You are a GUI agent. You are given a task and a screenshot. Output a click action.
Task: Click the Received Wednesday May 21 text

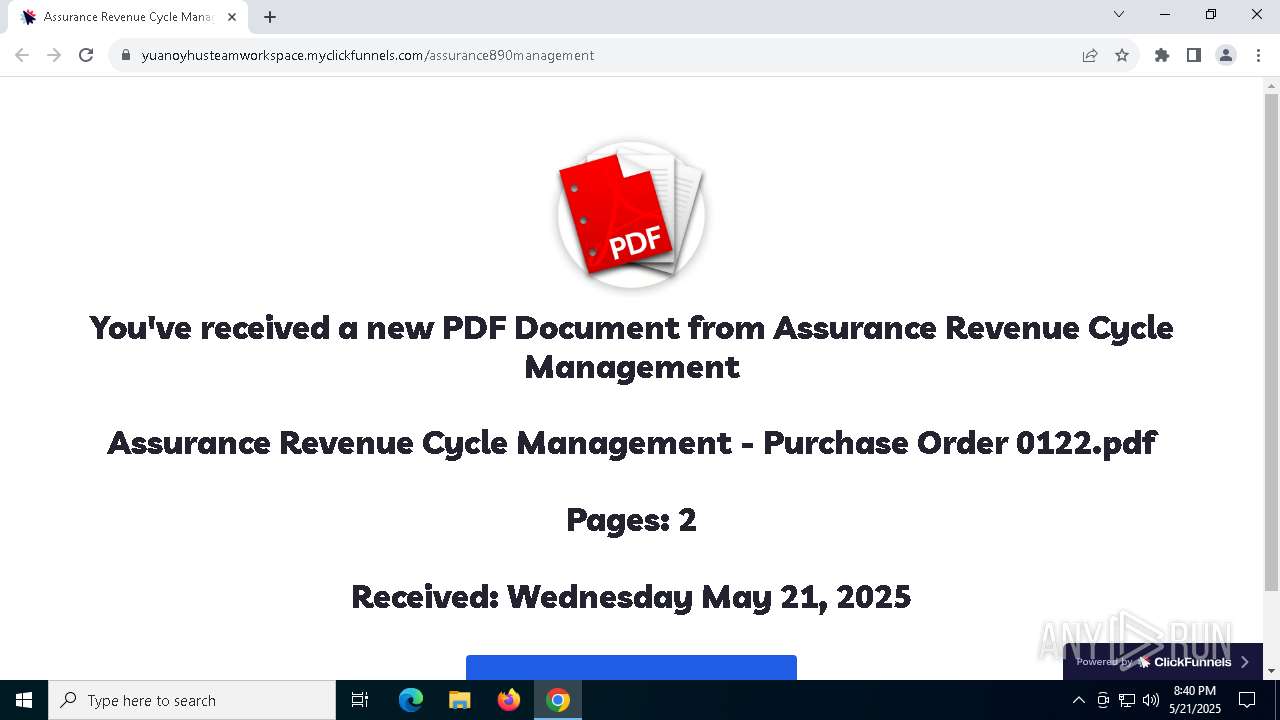[631, 597]
